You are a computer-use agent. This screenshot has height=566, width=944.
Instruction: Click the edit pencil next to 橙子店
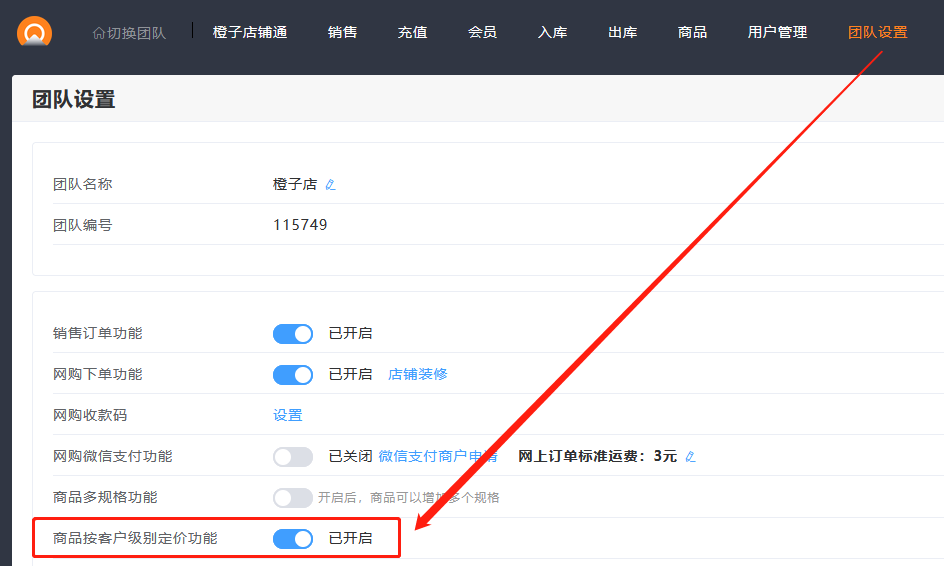[331, 185]
